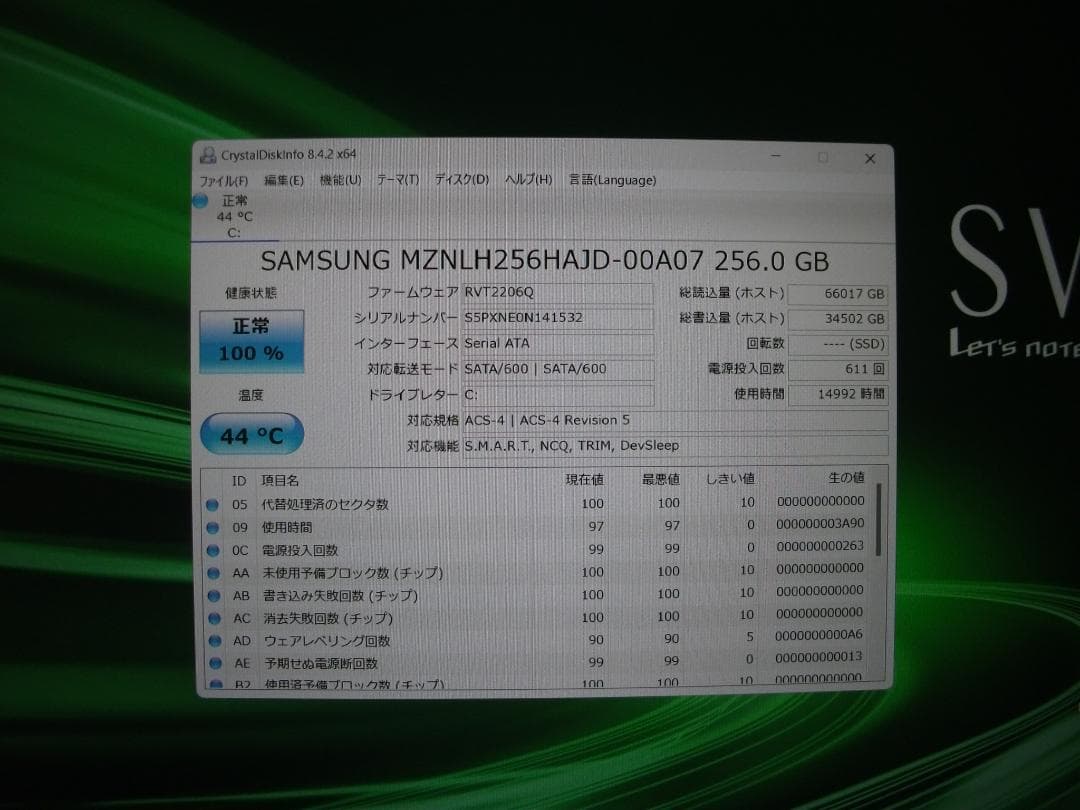Click the CrystalDiskInfo icon in the title bar

coord(207,156)
